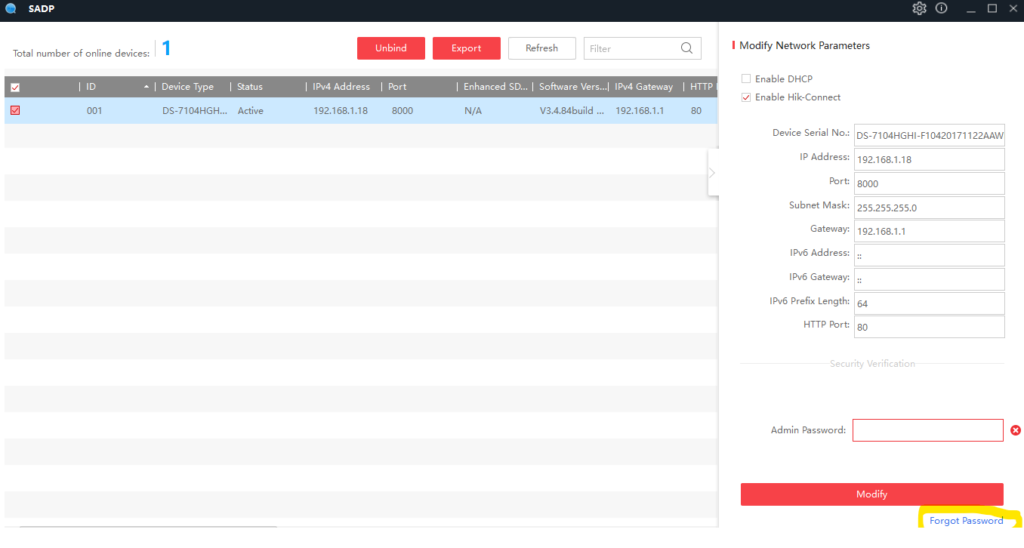Viewport: 1024px width, 548px height.
Task: Sort by the HTTP column header
Action: [701, 87]
